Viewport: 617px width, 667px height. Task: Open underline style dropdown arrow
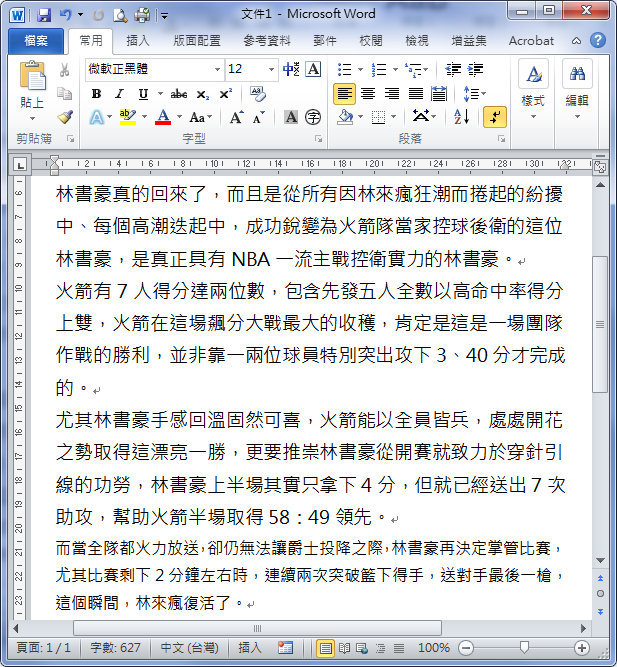[160, 94]
